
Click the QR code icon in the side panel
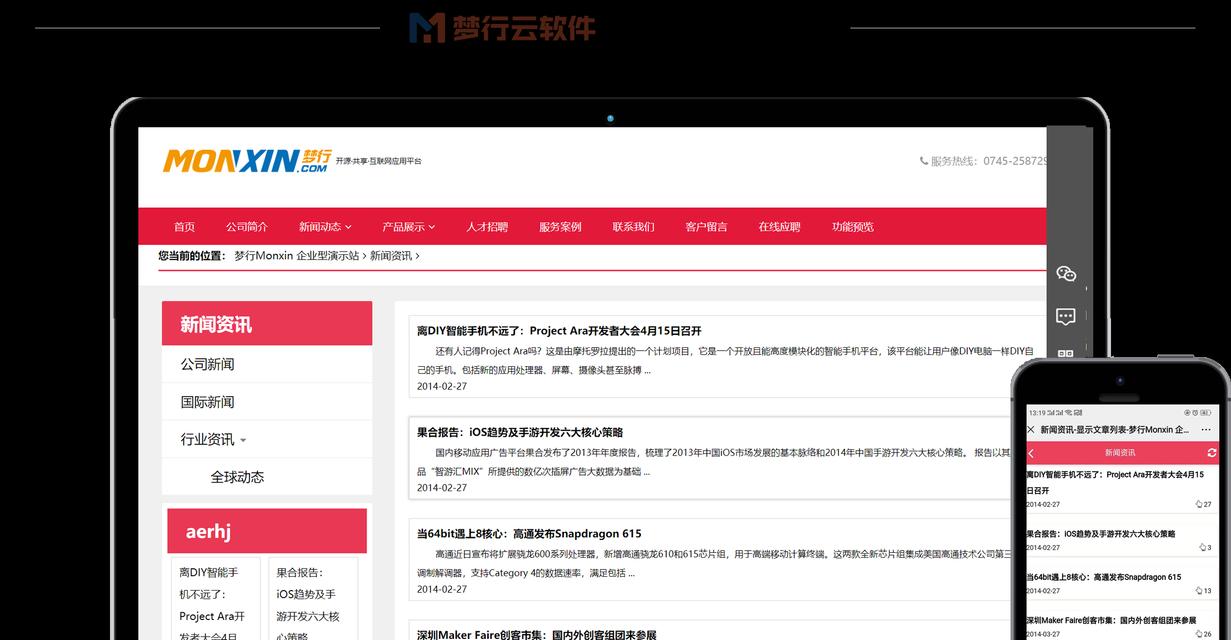(x=1066, y=354)
